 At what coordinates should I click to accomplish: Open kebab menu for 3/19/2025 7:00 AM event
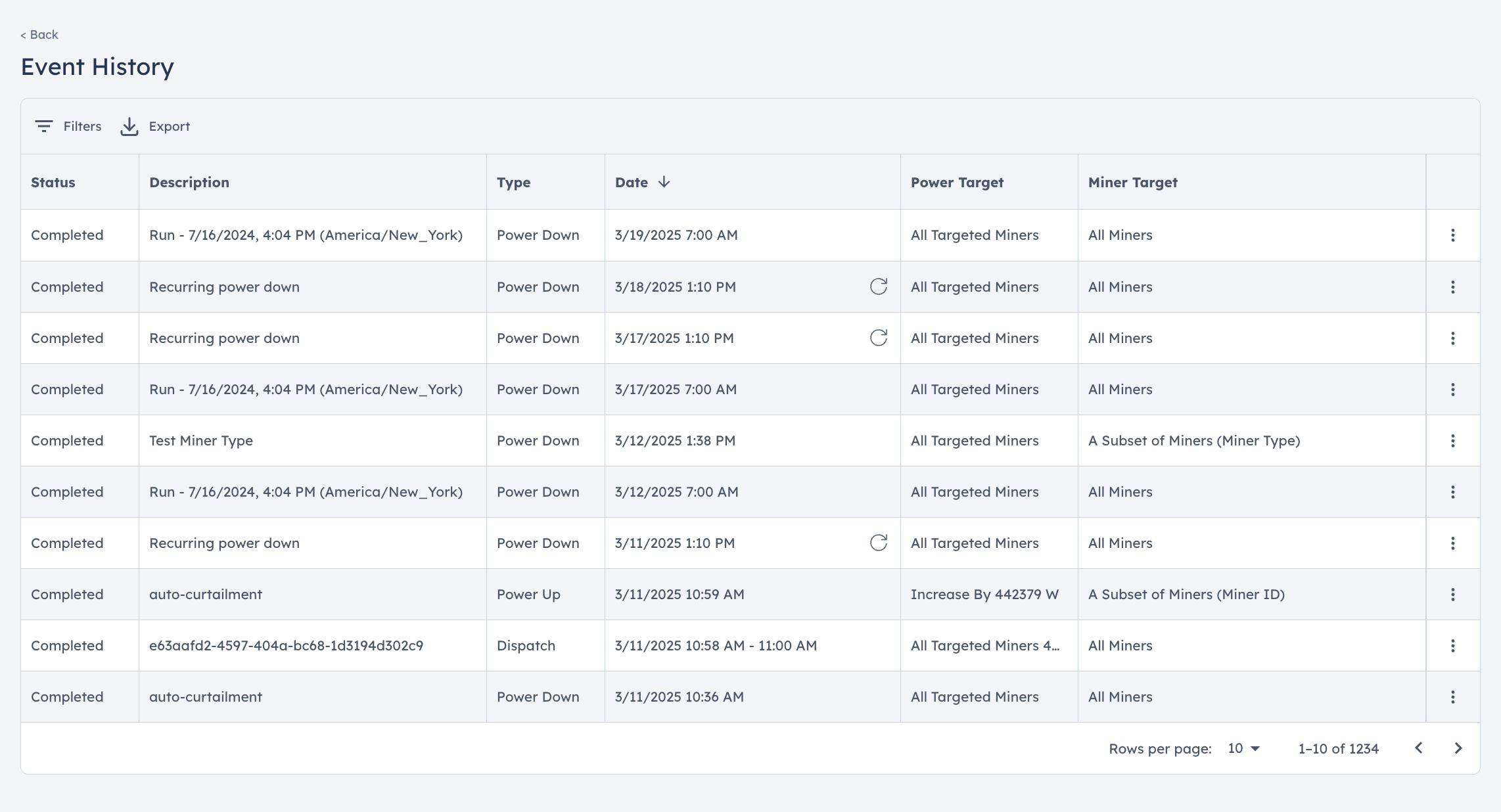coord(1453,235)
